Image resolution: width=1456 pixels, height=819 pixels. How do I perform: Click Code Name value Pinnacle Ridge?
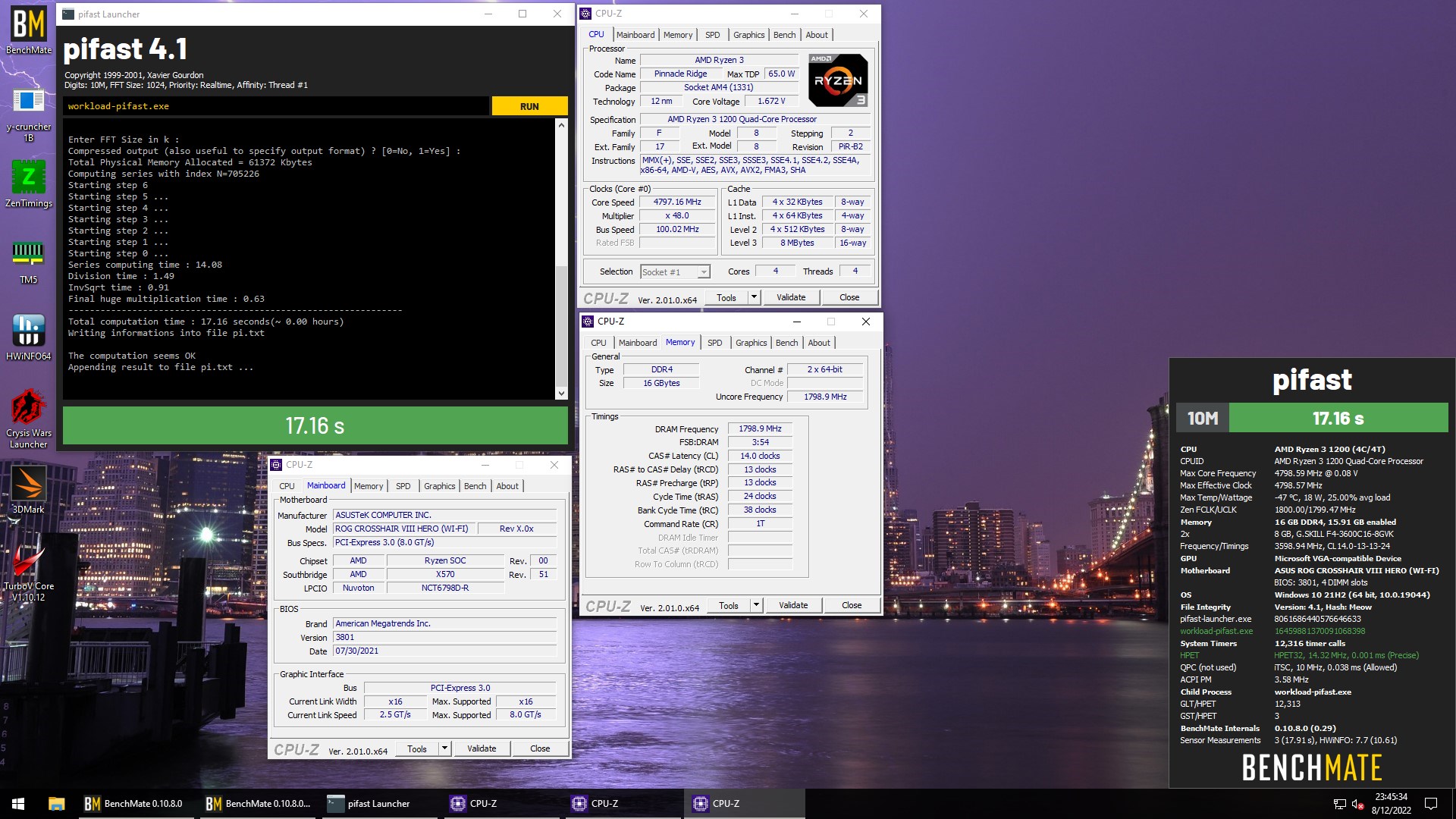(680, 74)
